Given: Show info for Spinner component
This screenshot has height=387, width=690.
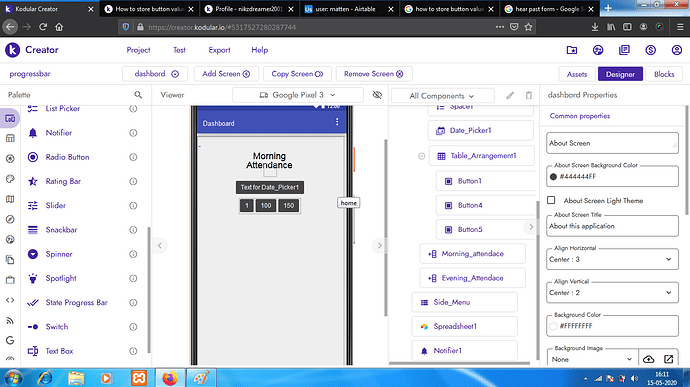Looking at the screenshot, I should (133, 254).
